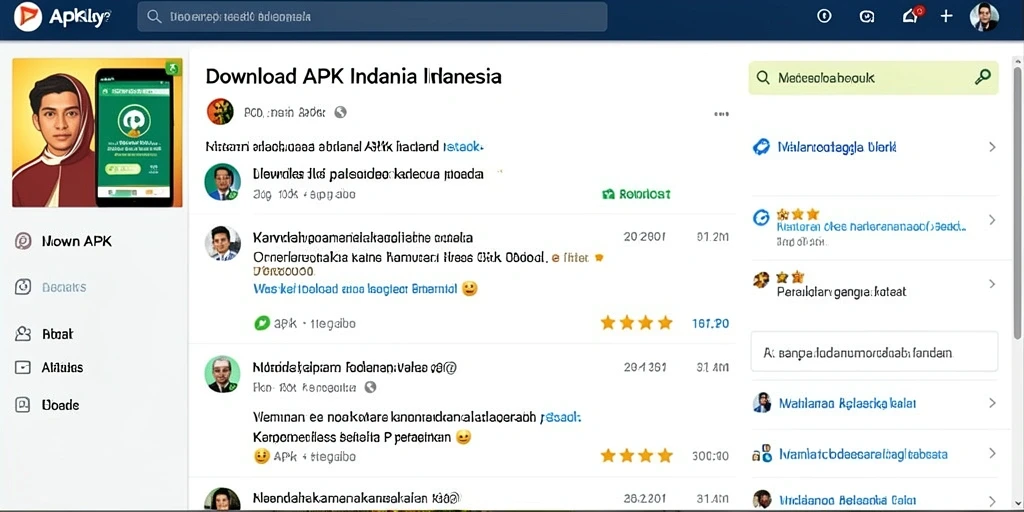Image resolution: width=1024 pixels, height=512 pixels.
Task: Click the 'Download APK Indania Irlanesia' heading
Action: click(353, 76)
